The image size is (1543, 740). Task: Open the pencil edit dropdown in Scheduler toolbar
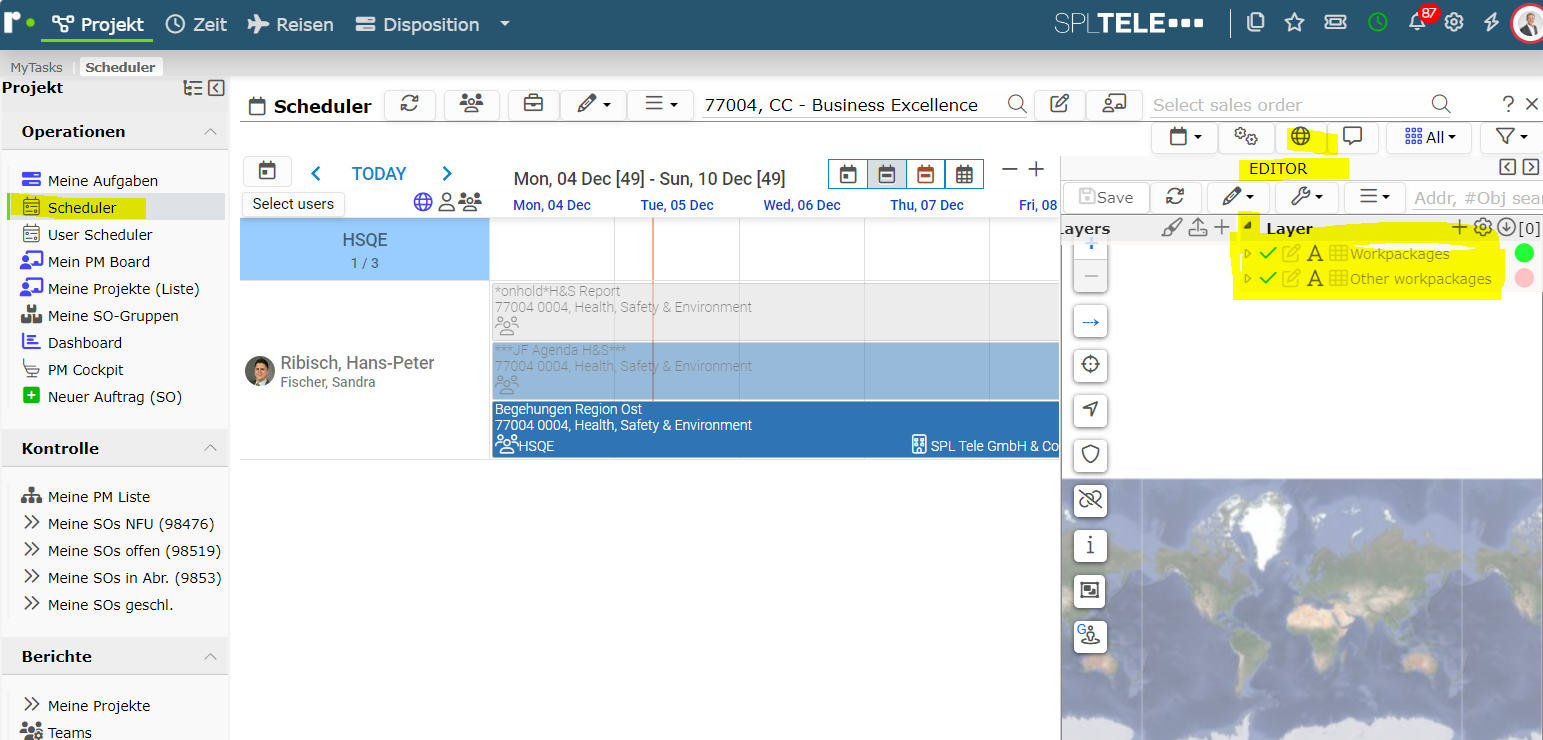tap(593, 104)
